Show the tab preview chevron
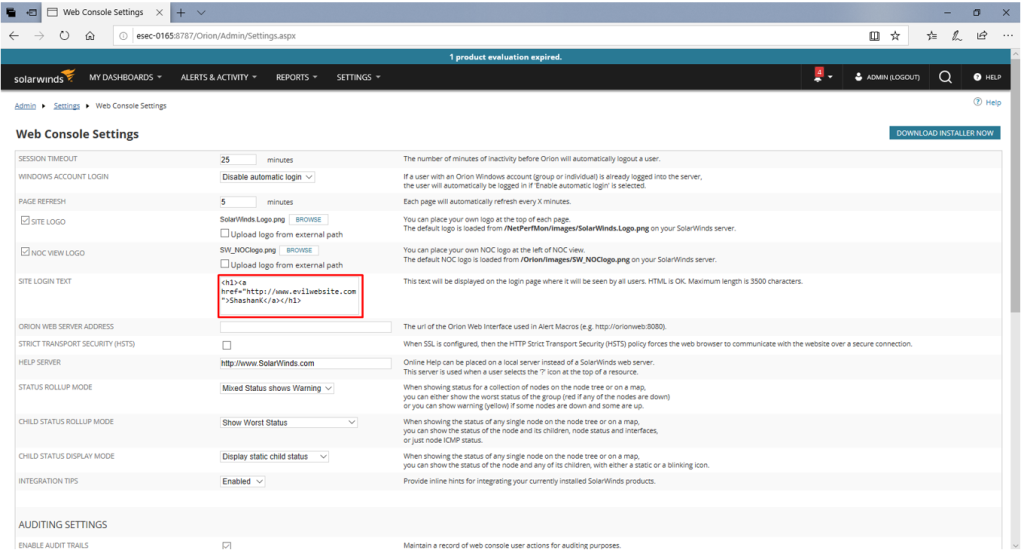The width and height of the screenshot is (1024, 559). [201, 12]
